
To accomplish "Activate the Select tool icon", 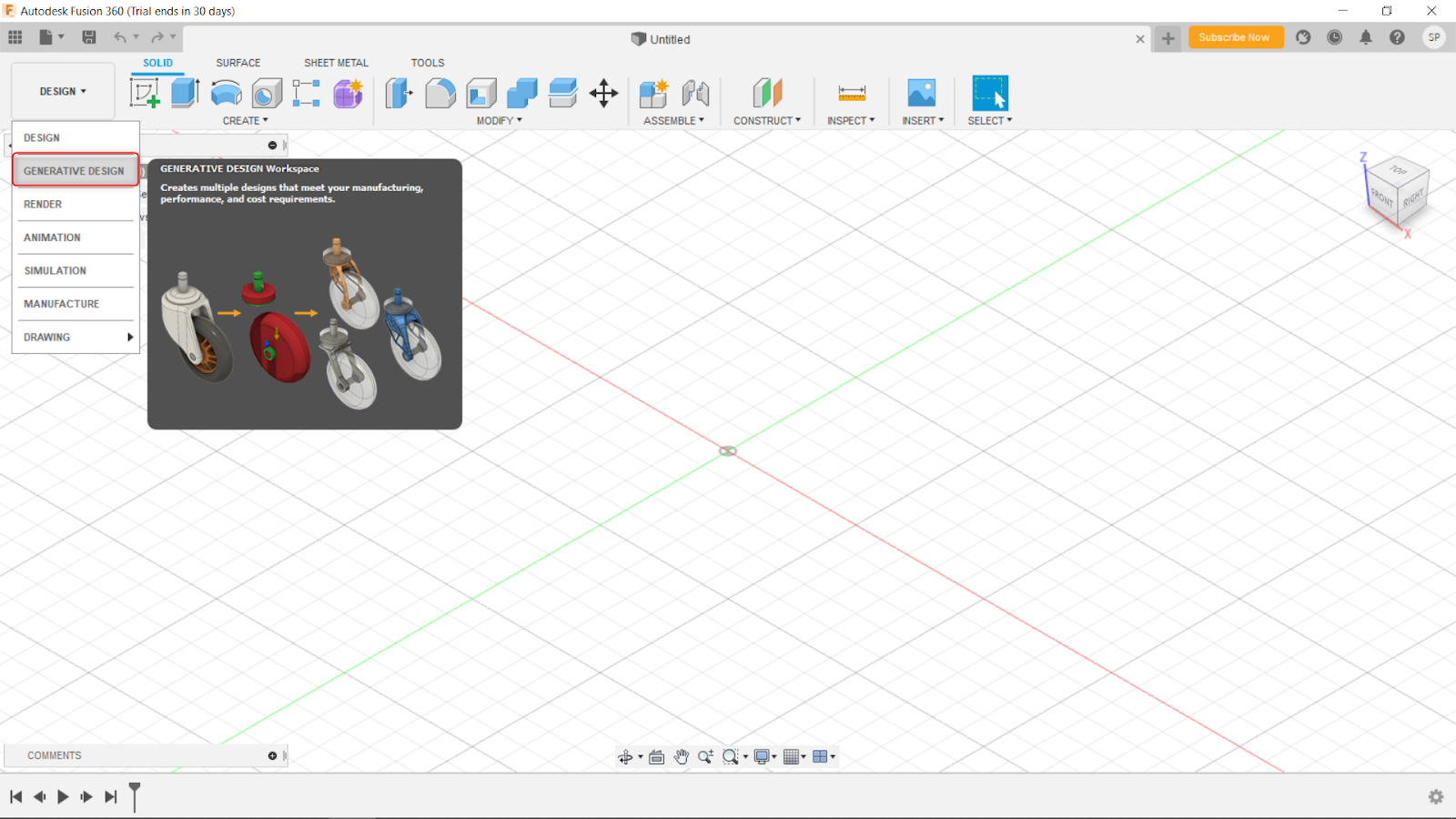I will click(990, 93).
